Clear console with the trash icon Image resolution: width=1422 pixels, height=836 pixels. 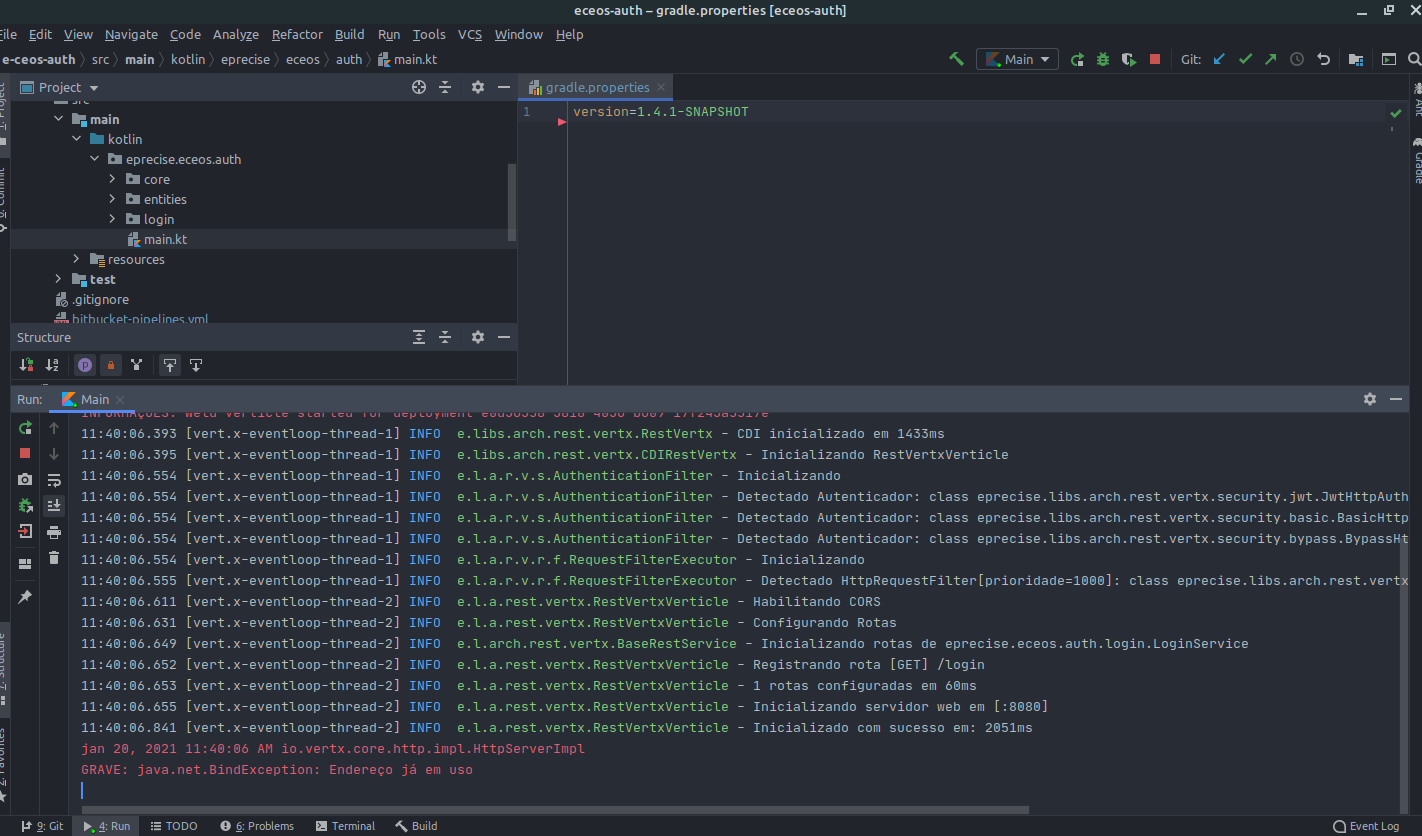click(x=54, y=558)
